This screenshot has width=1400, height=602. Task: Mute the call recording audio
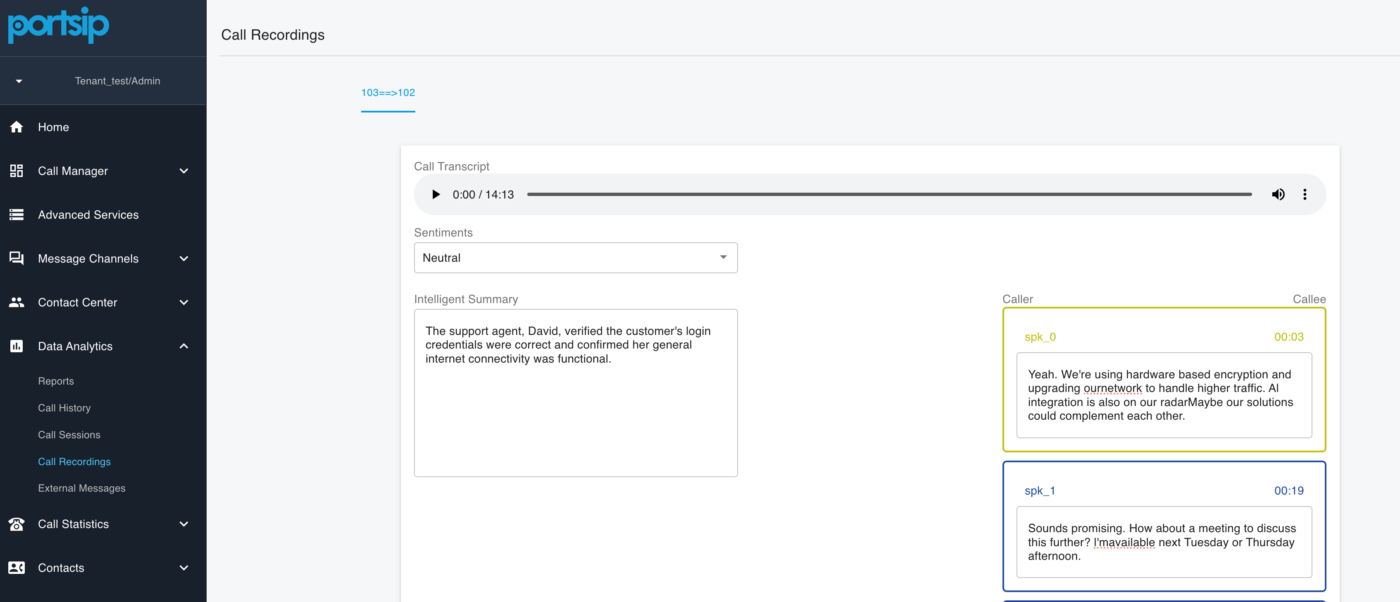click(x=1278, y=194)
